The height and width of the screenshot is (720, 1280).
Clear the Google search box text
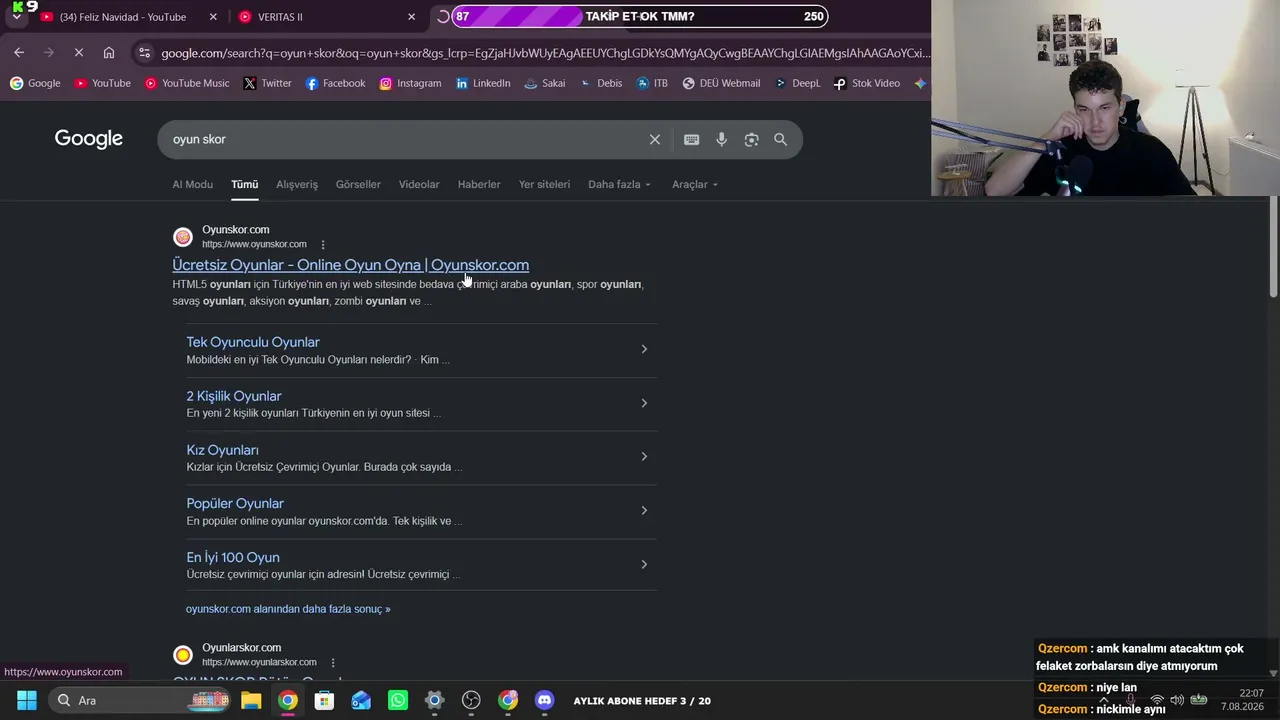(655, 140)
